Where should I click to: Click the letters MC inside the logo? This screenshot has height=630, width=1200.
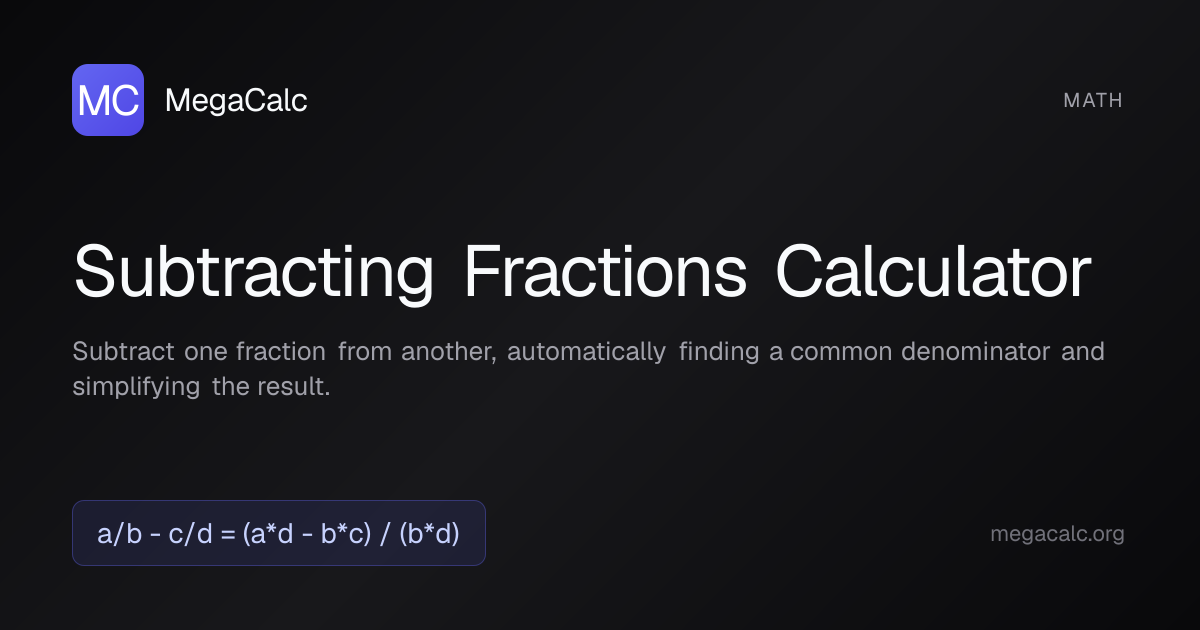tap(108, 101)
